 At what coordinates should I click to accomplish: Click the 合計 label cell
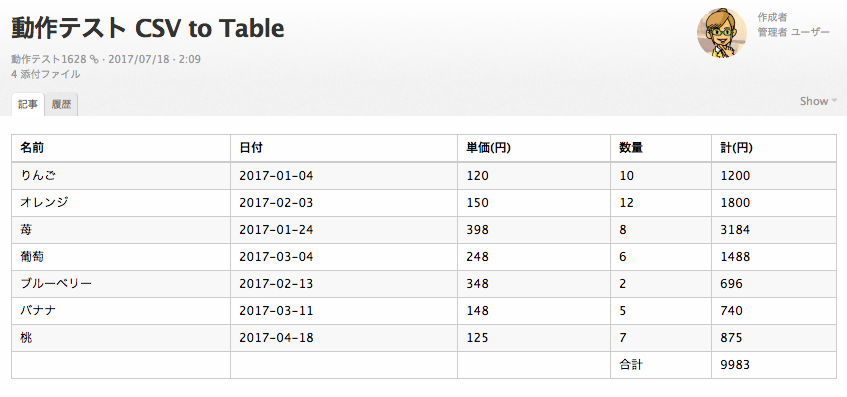point(661,365)
